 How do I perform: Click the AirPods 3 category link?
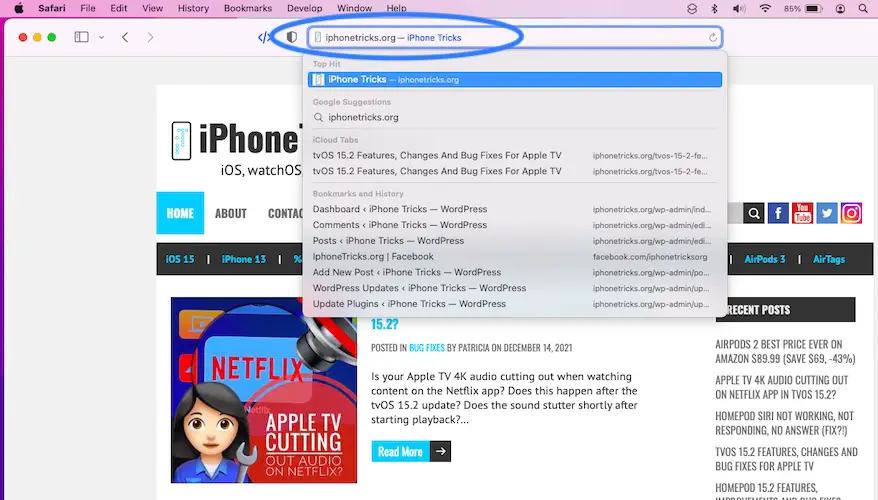click(765, 259)
